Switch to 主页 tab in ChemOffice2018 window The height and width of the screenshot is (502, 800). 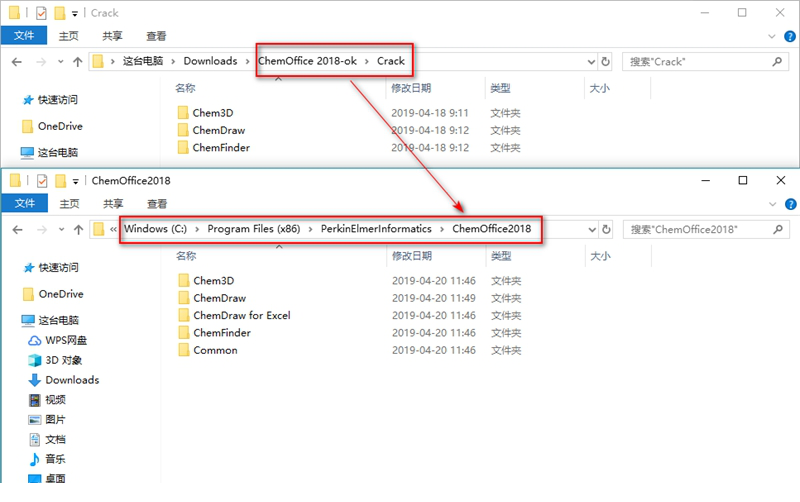pyautogui.click(x=69, y=204)
